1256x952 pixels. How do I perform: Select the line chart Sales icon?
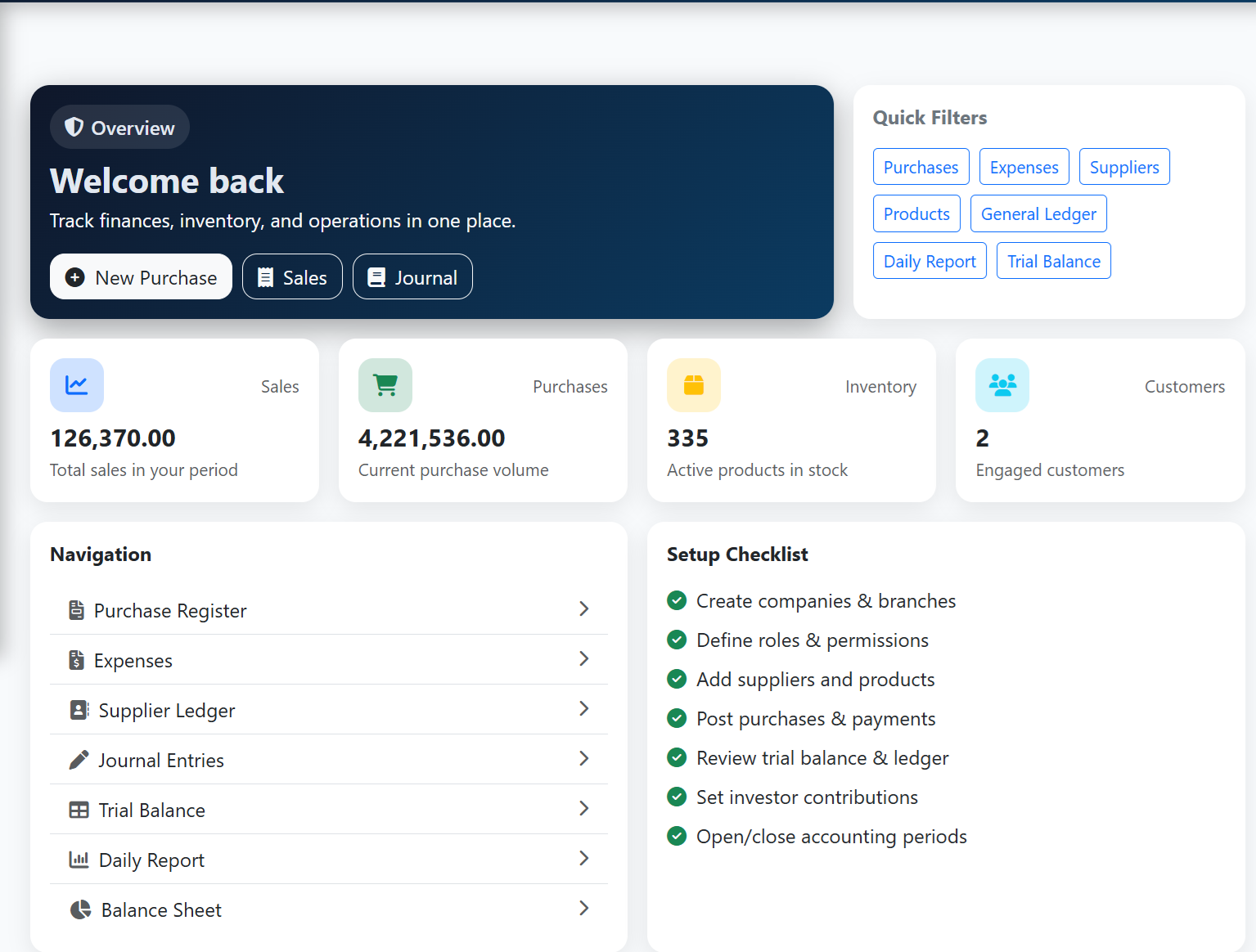click(x=76, y=384)
